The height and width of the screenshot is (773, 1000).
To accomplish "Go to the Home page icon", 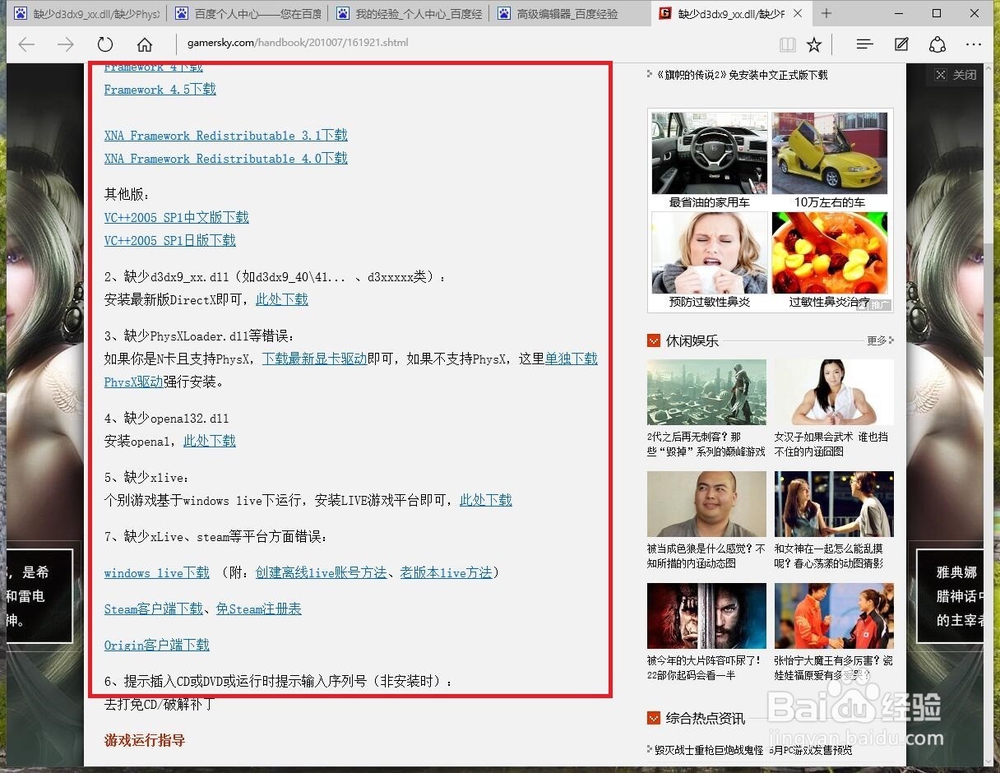I will pos(145,44).
